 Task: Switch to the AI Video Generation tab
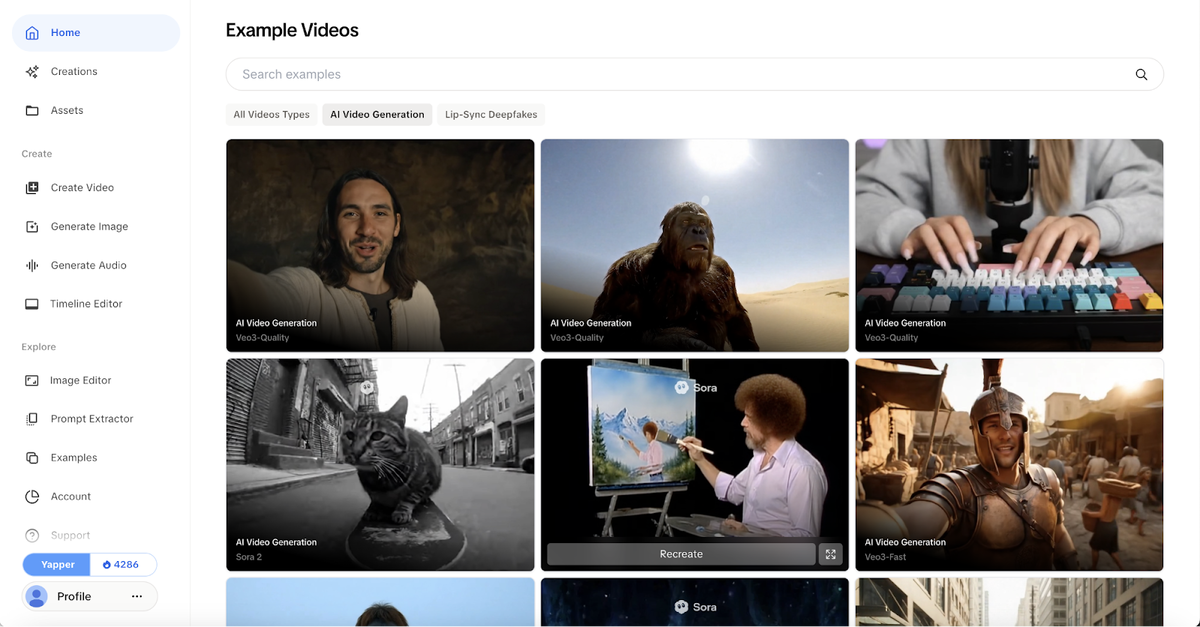coord(377,114)
